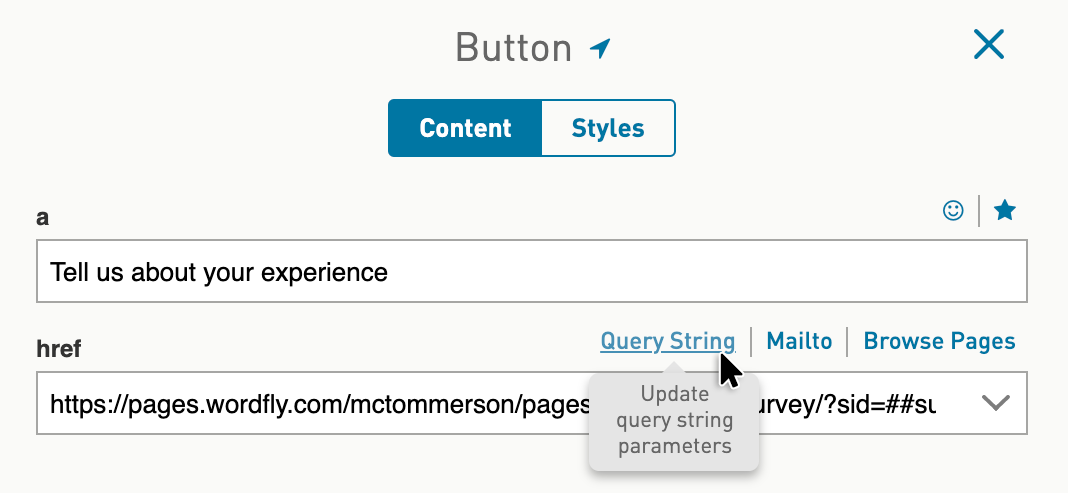Click the divider between smiley and star icons
Viewport: 1068px width, 493px height.
point(979,210)
